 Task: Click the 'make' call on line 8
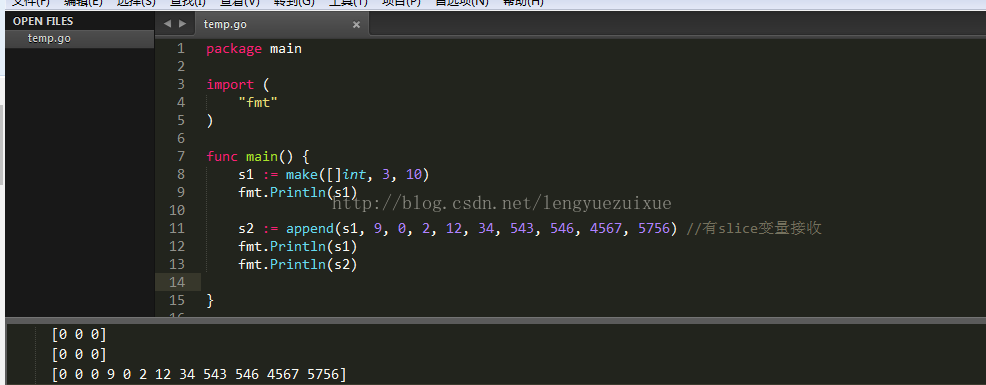tap(302, 174)
